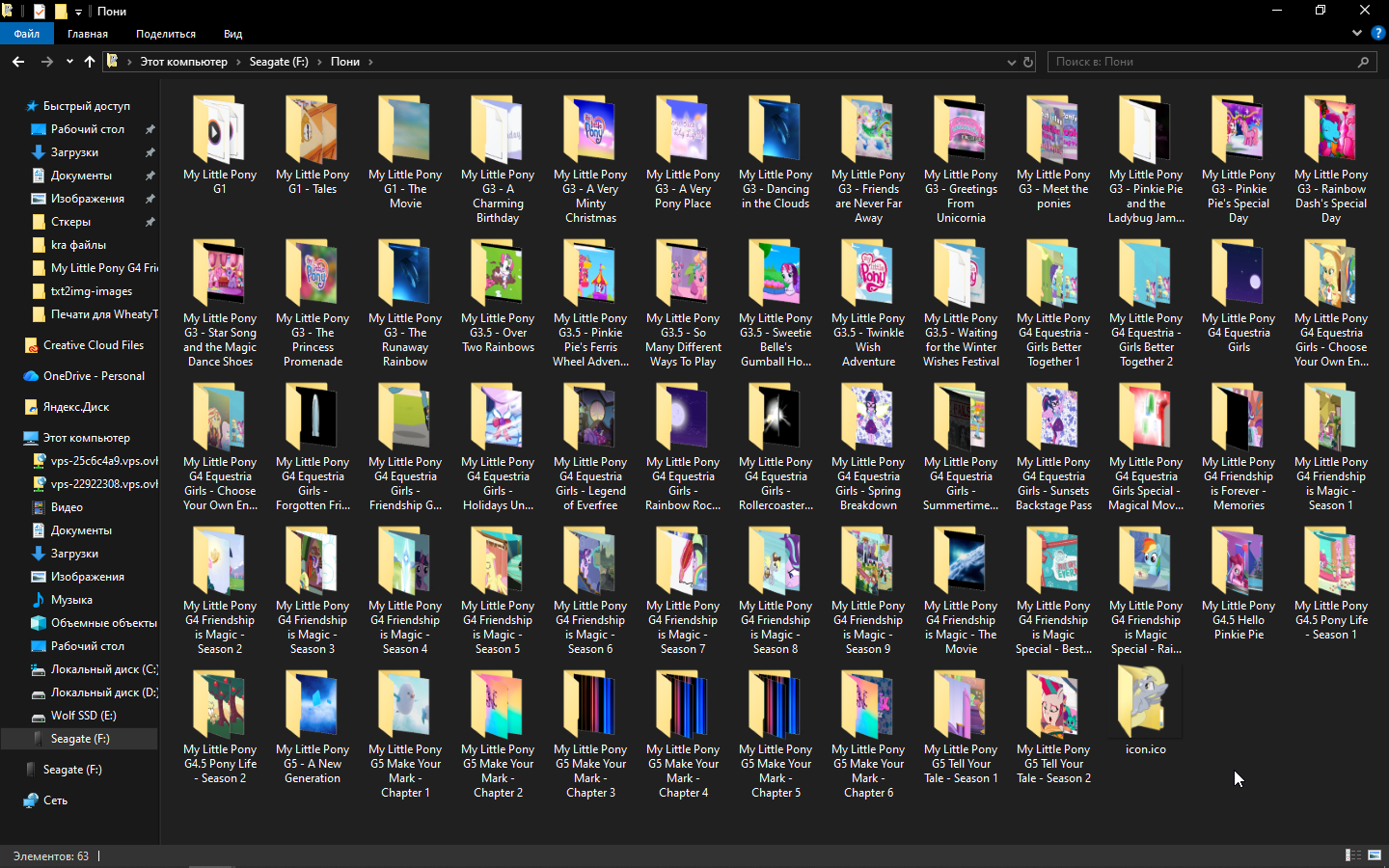
Task: Open Explorer help with the question mark
Action: [1378, 33]
